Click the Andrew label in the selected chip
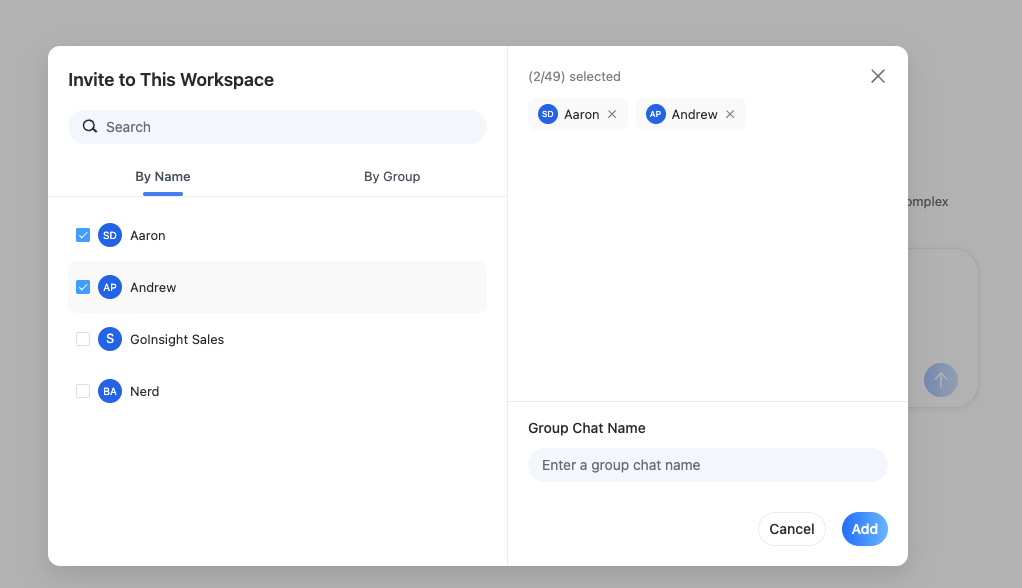The height and width of the screenshot is (588, 1022). point(694,115)
